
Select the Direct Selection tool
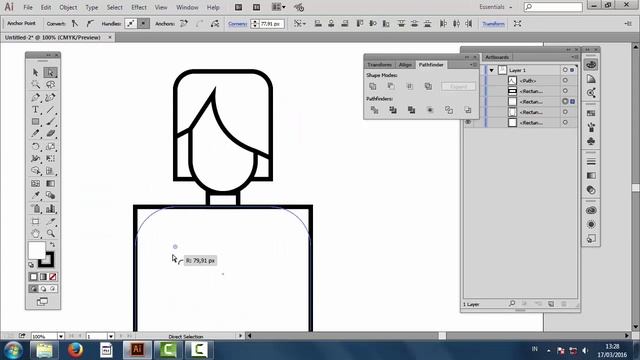[50, 72]
